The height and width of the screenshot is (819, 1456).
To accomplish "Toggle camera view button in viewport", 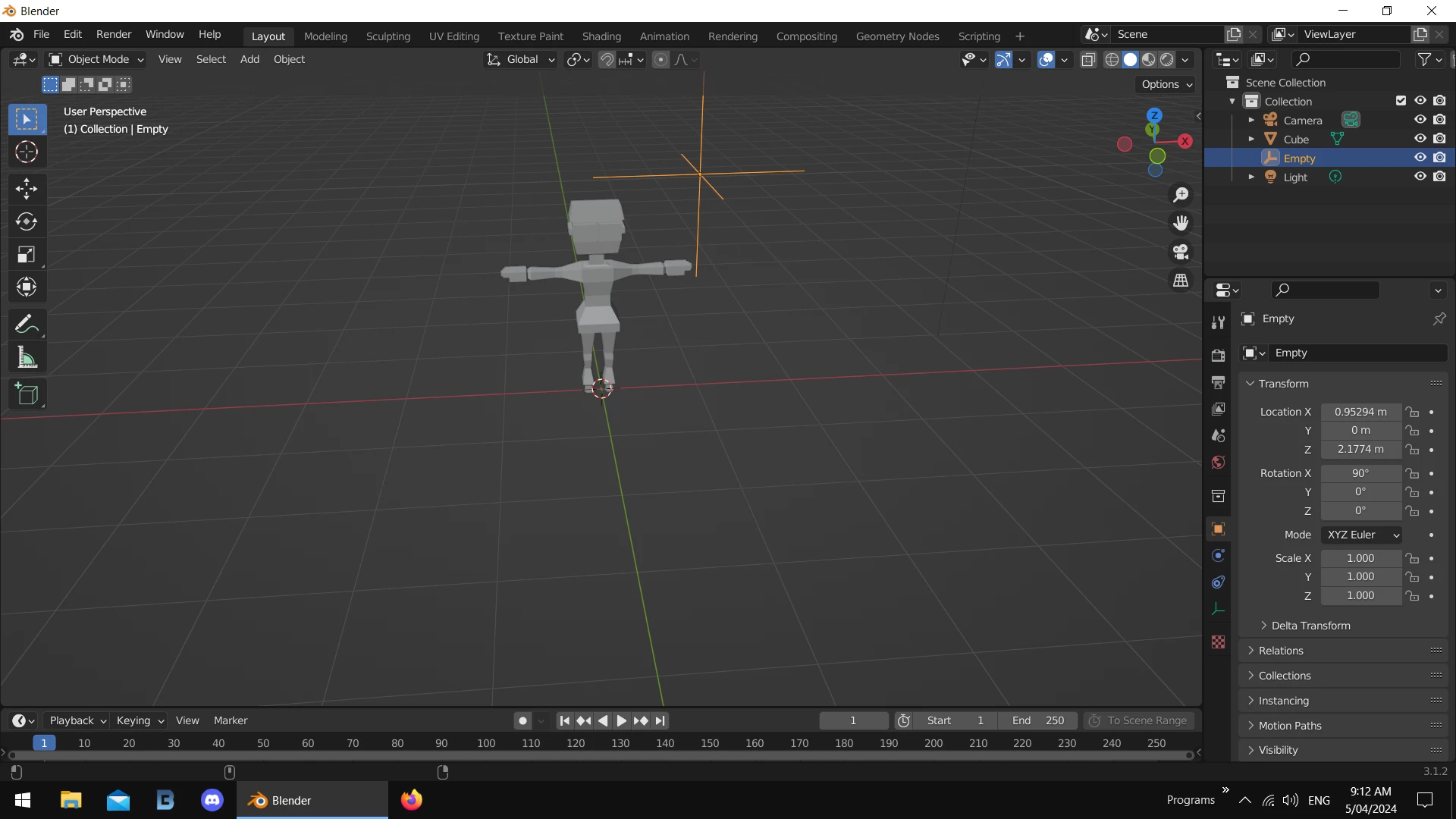I will pos(1181,252).
